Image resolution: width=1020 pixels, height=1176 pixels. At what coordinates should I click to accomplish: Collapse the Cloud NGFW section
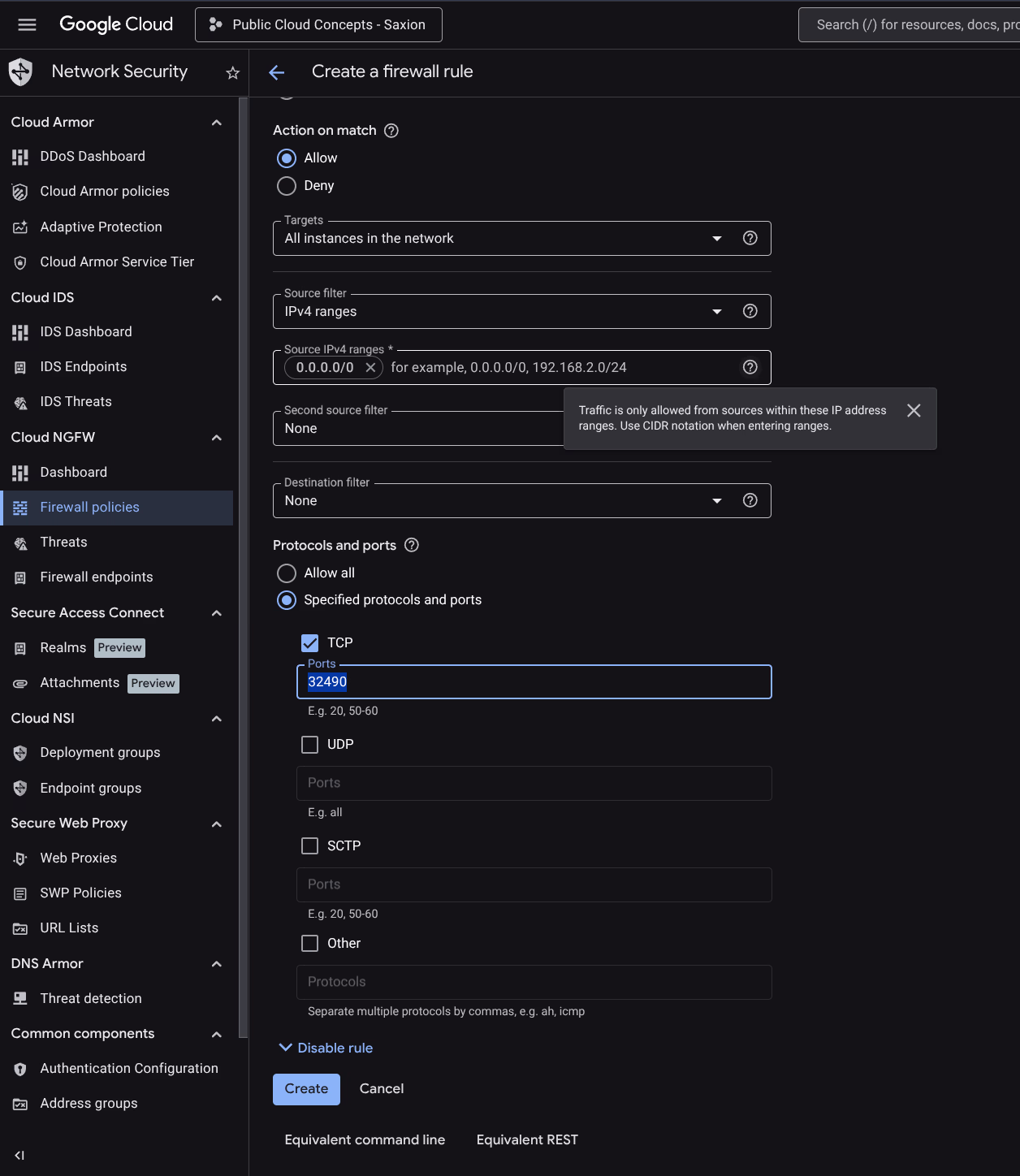pyautogui.click(x=216, y=437)
